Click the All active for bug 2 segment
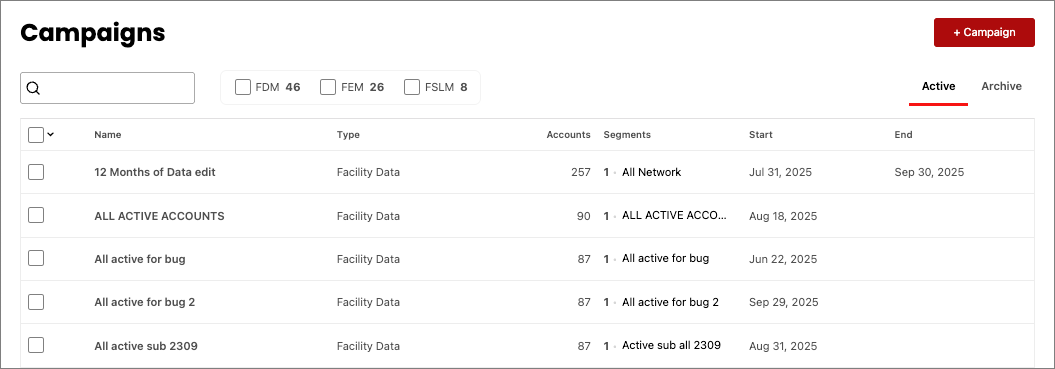 670,302
